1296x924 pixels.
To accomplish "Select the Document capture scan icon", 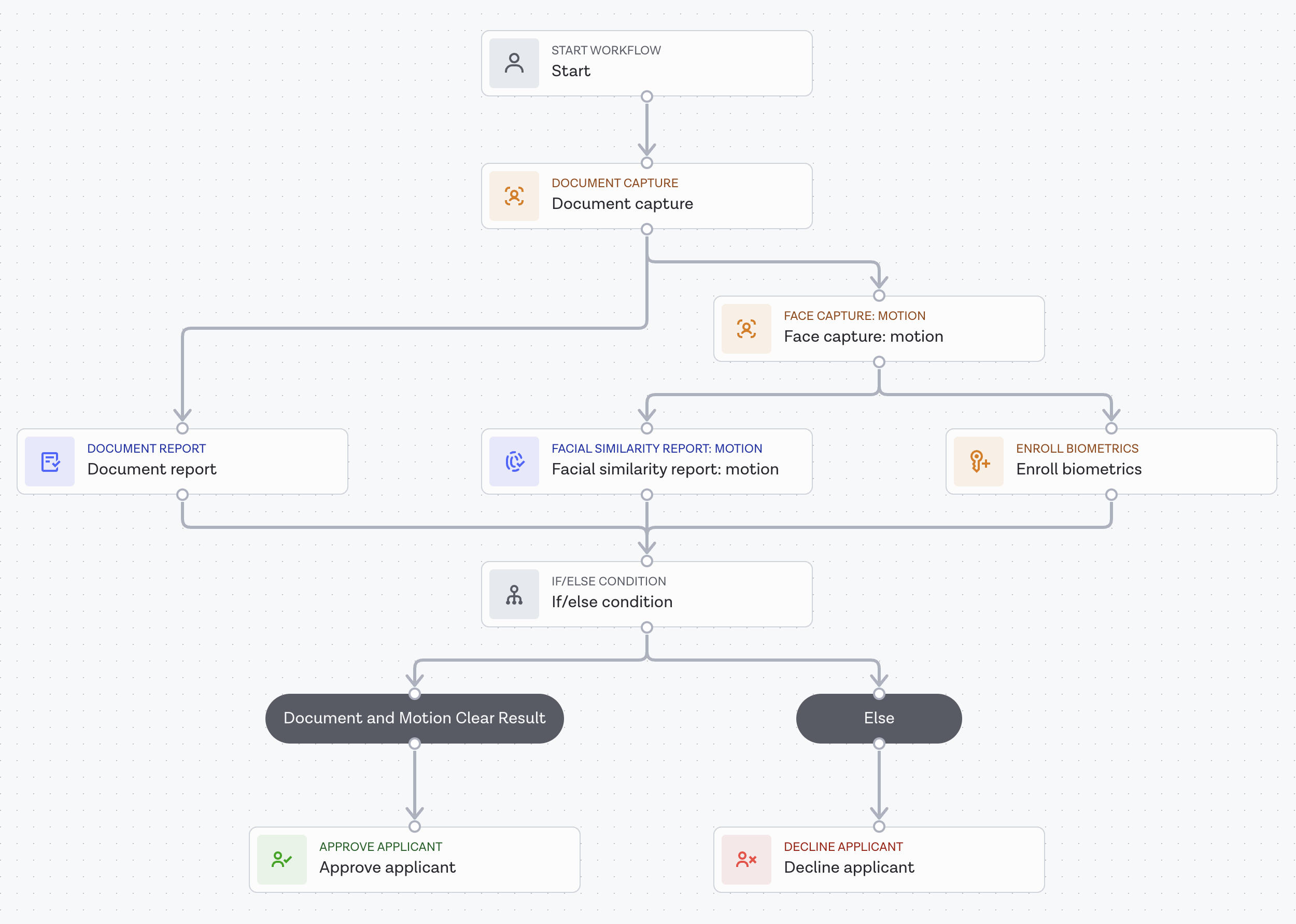I will [x=514, y=195].
